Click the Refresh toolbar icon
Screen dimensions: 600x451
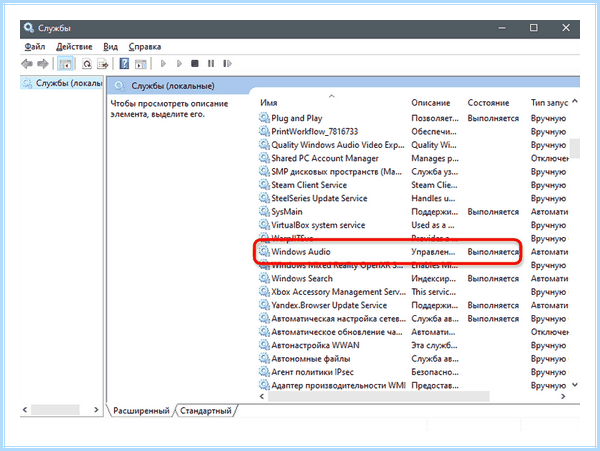coord(87,63)
